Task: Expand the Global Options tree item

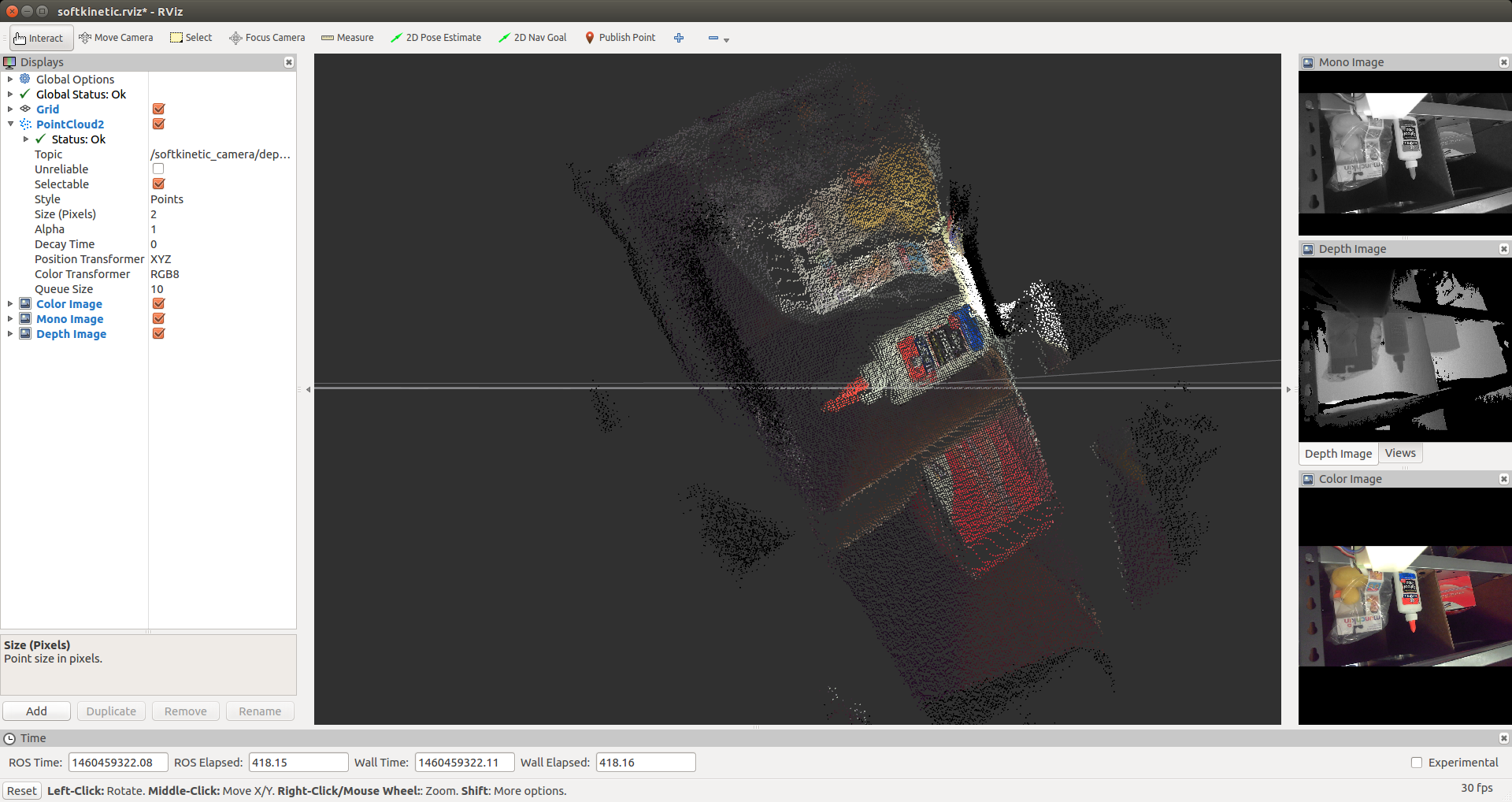Action: click(10, 79)
